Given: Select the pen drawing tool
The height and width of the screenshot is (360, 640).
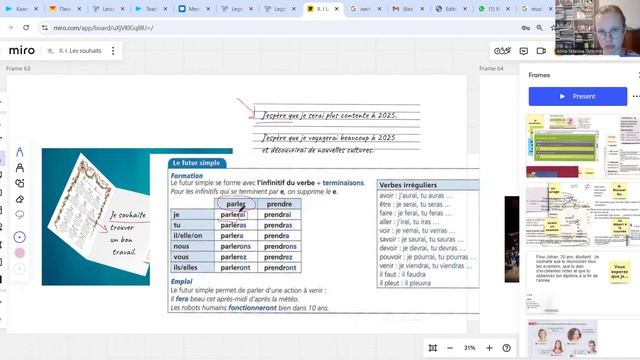Looking at the screenshot, I should point(20,152).
